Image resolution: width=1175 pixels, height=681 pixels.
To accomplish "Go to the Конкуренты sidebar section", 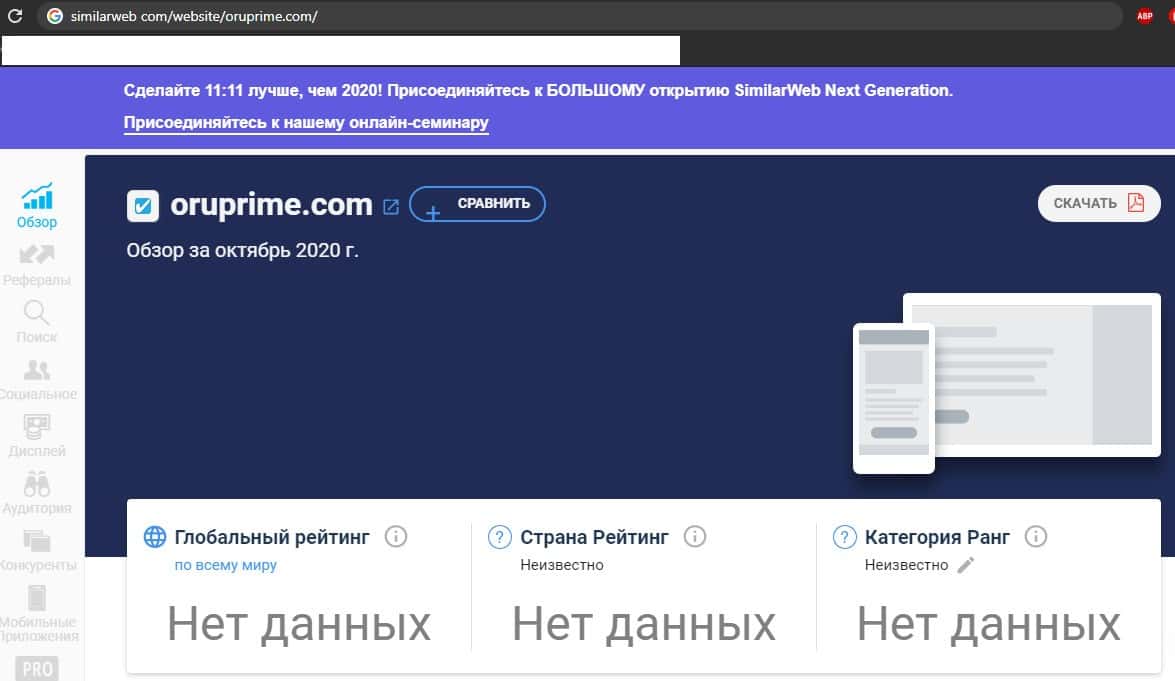I will coord(37,551).
